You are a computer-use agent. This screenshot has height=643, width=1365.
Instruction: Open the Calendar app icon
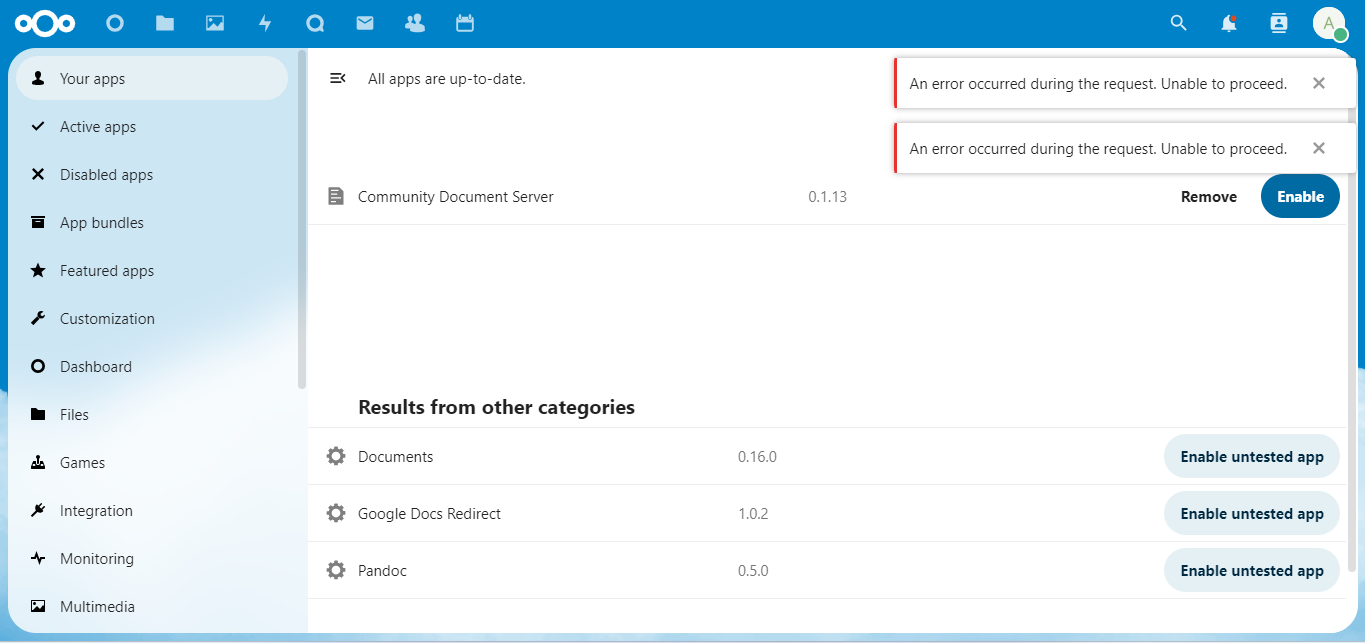pos(465,23)
